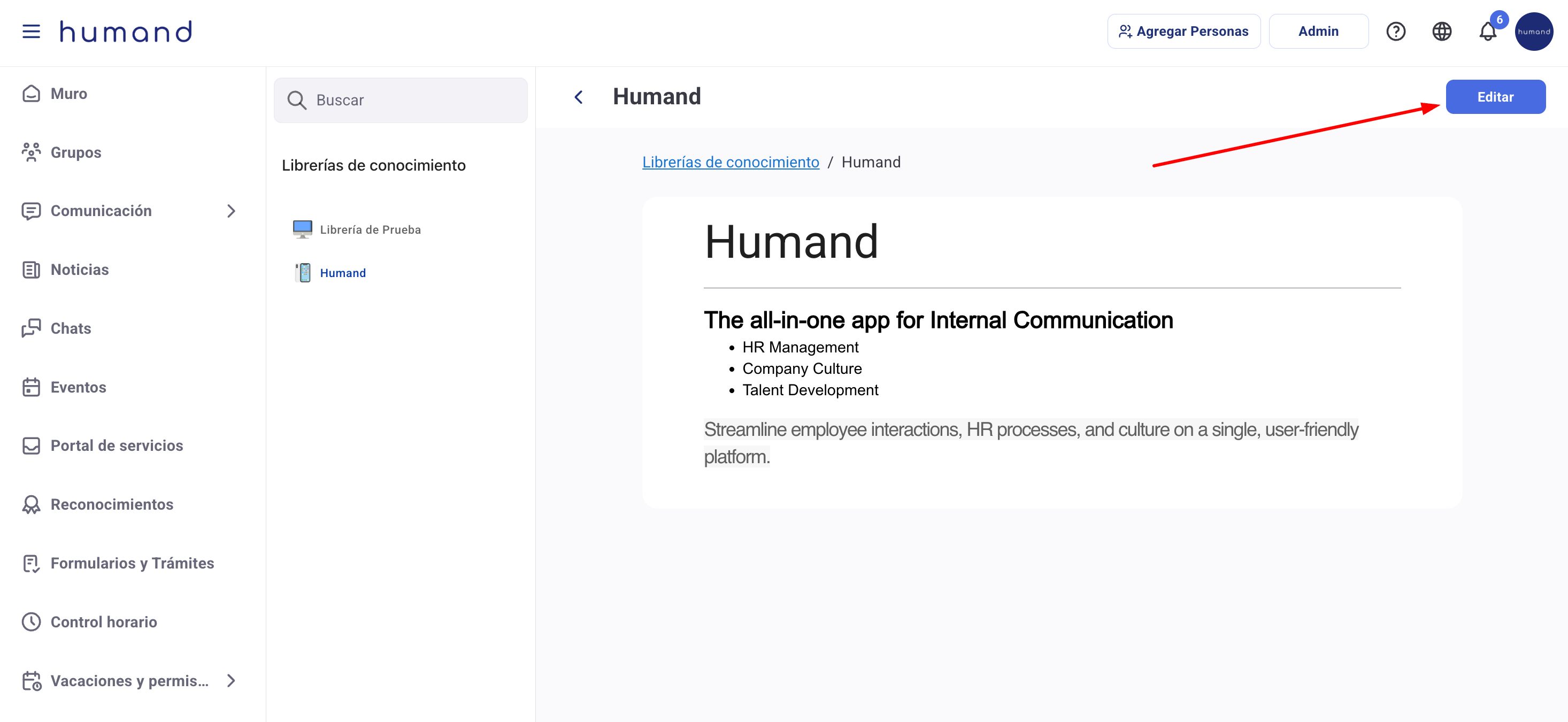
Task: Click the Humand library phone icon
Action: point(303,273)
